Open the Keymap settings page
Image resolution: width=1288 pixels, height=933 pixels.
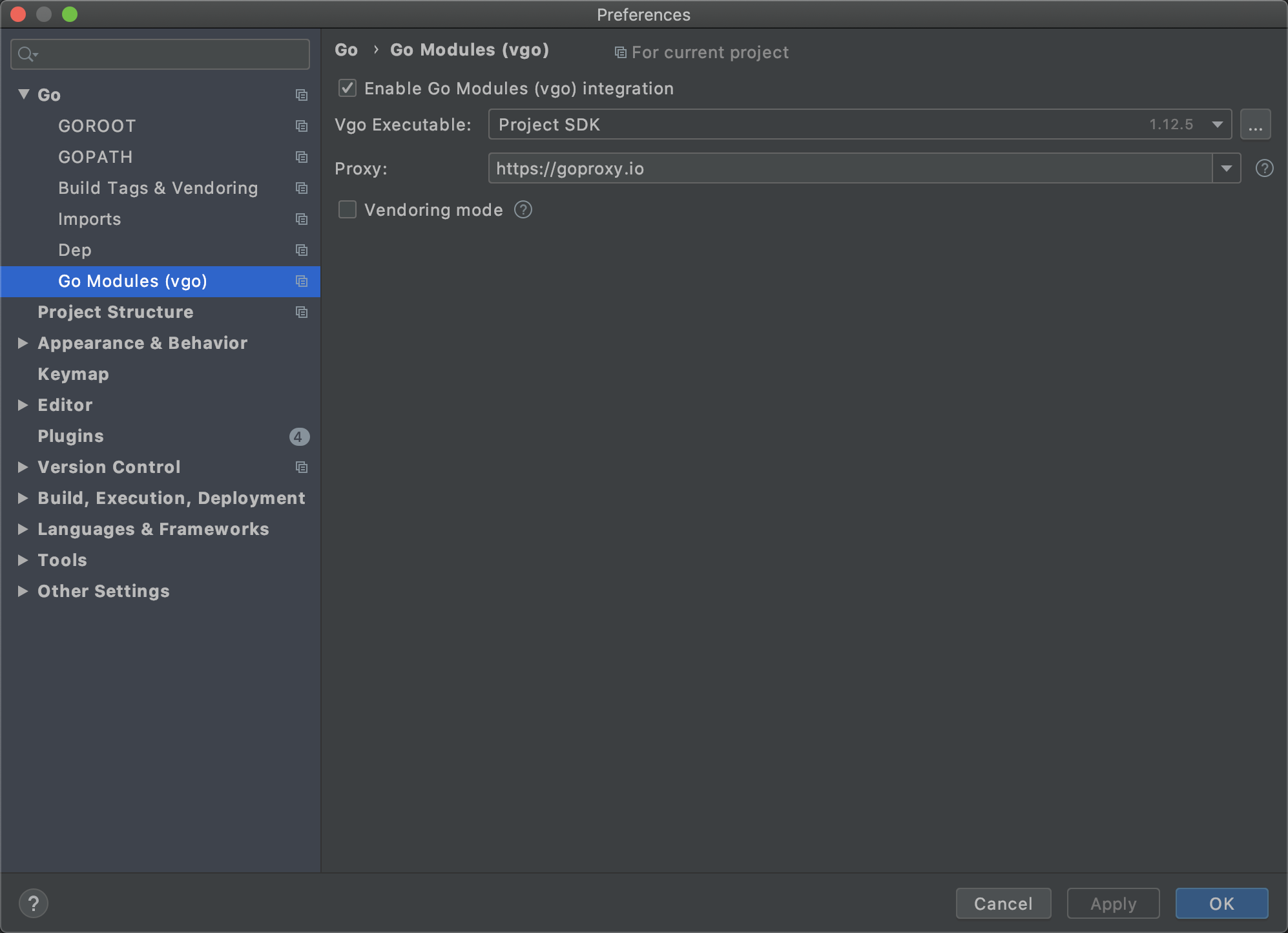[73, 374]
